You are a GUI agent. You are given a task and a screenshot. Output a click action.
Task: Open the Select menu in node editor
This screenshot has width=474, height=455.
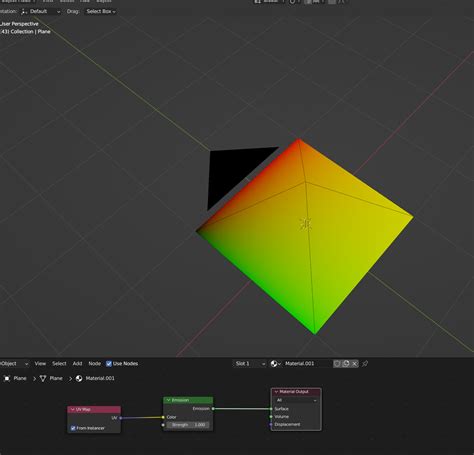(59, 363)
